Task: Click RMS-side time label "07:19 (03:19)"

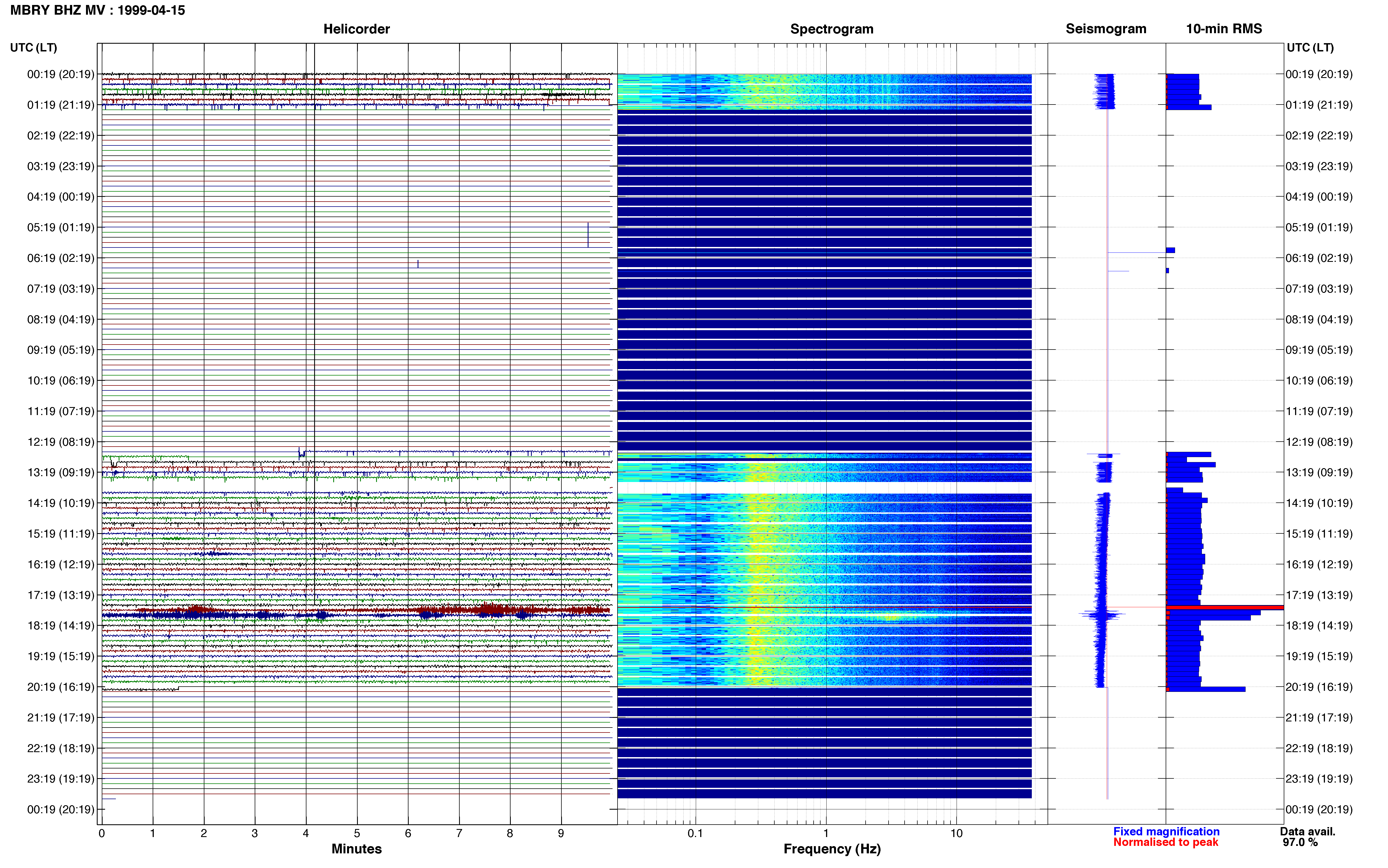Action: point(1319,289)
